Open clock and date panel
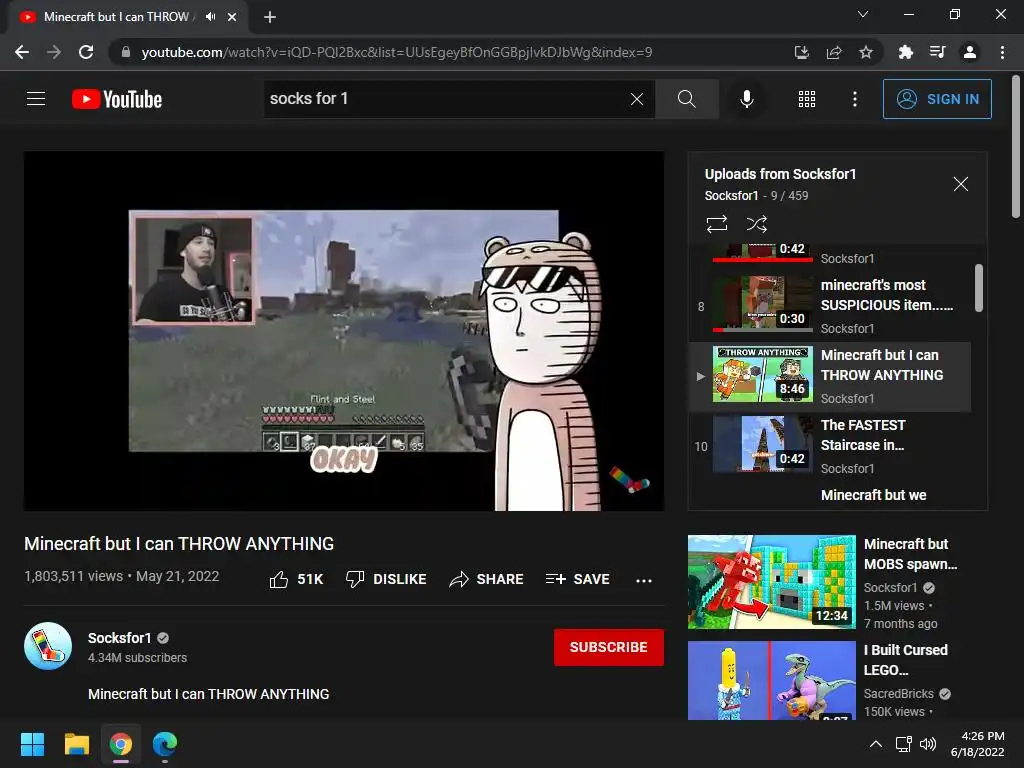The width and height of the screenshot is (1024, 768). (x=978, y=744)
